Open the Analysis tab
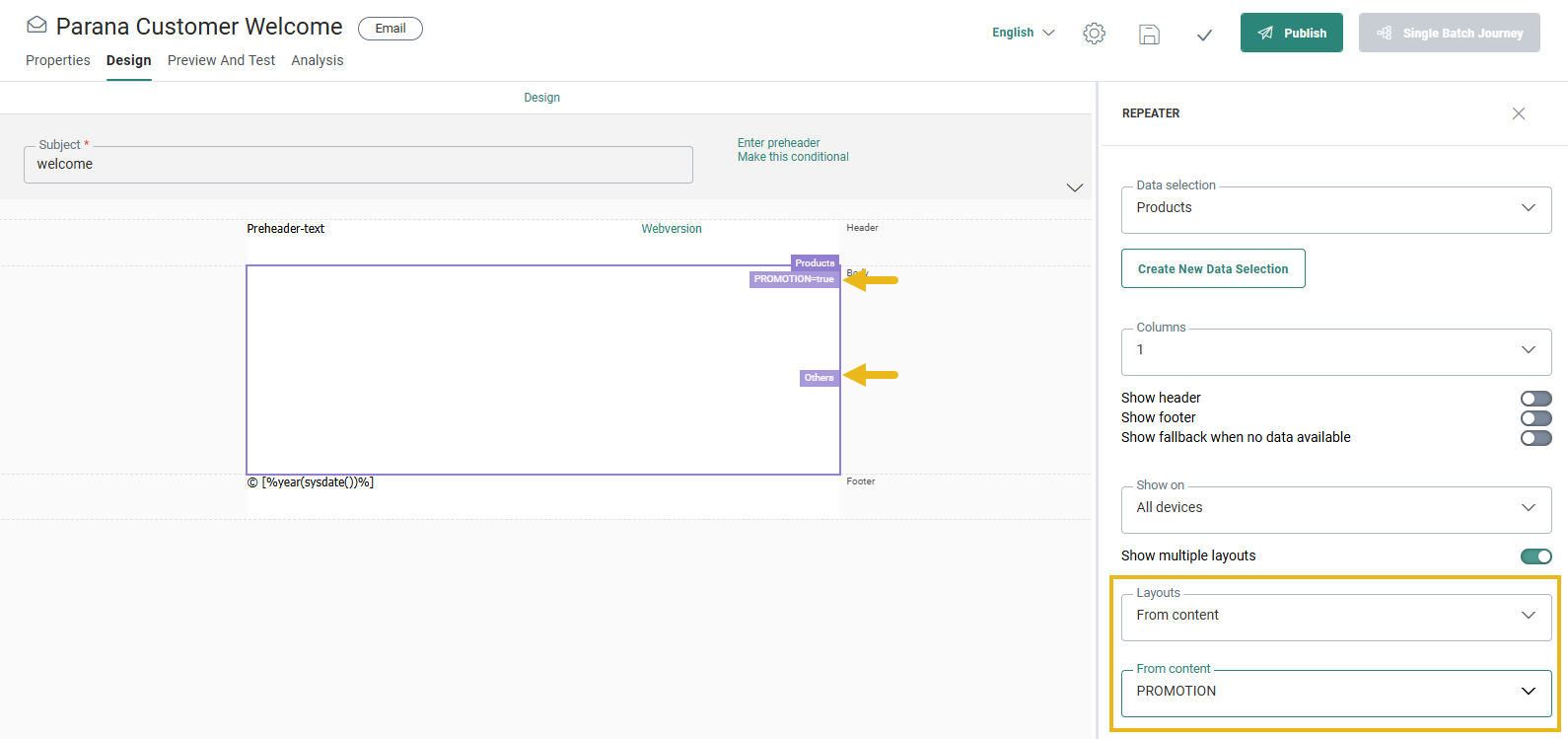This screenshot has height=739, width=1568. click(x=318, y=60)
